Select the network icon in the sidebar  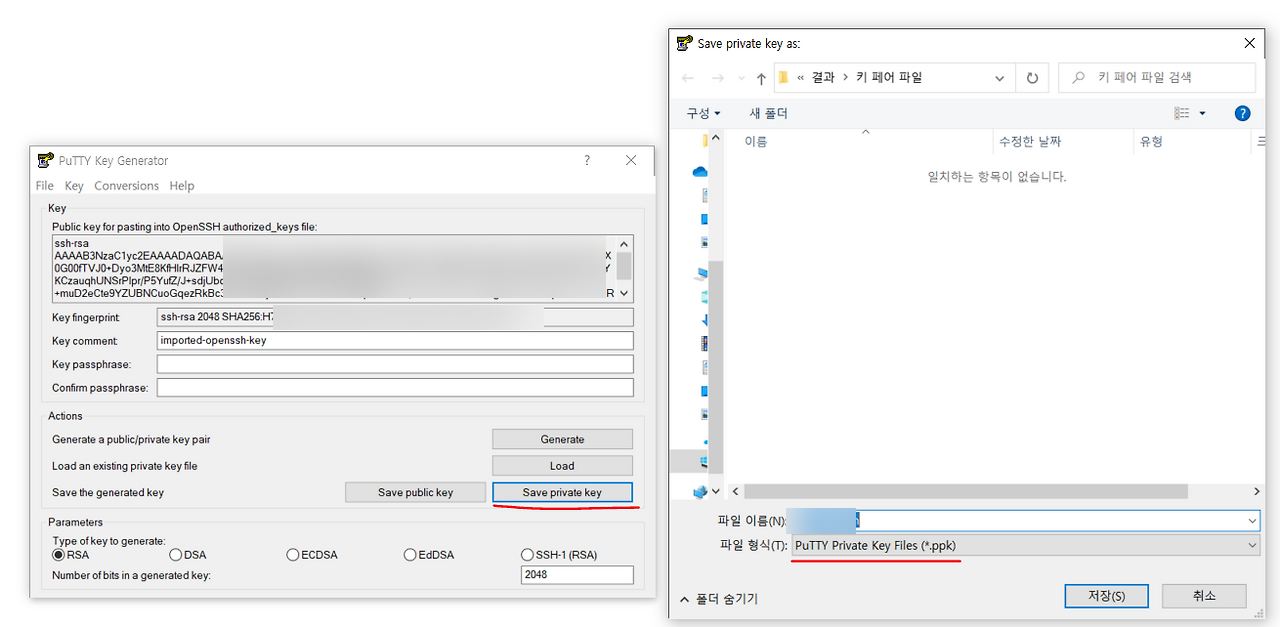pyautogui.click(x=700, y=492)
